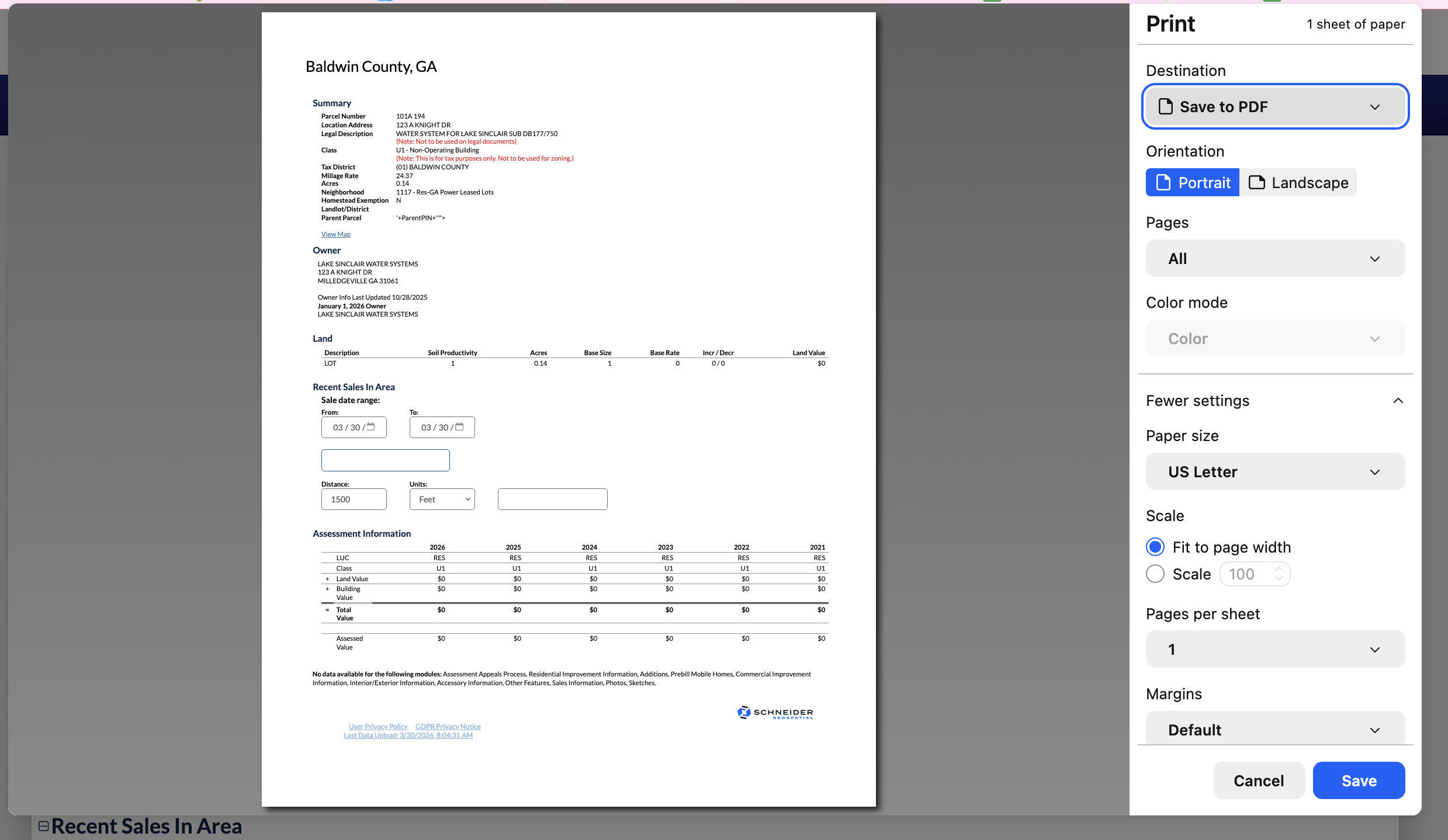
Task: Open the To date calendar icon
Action: [x=459, y=427]
